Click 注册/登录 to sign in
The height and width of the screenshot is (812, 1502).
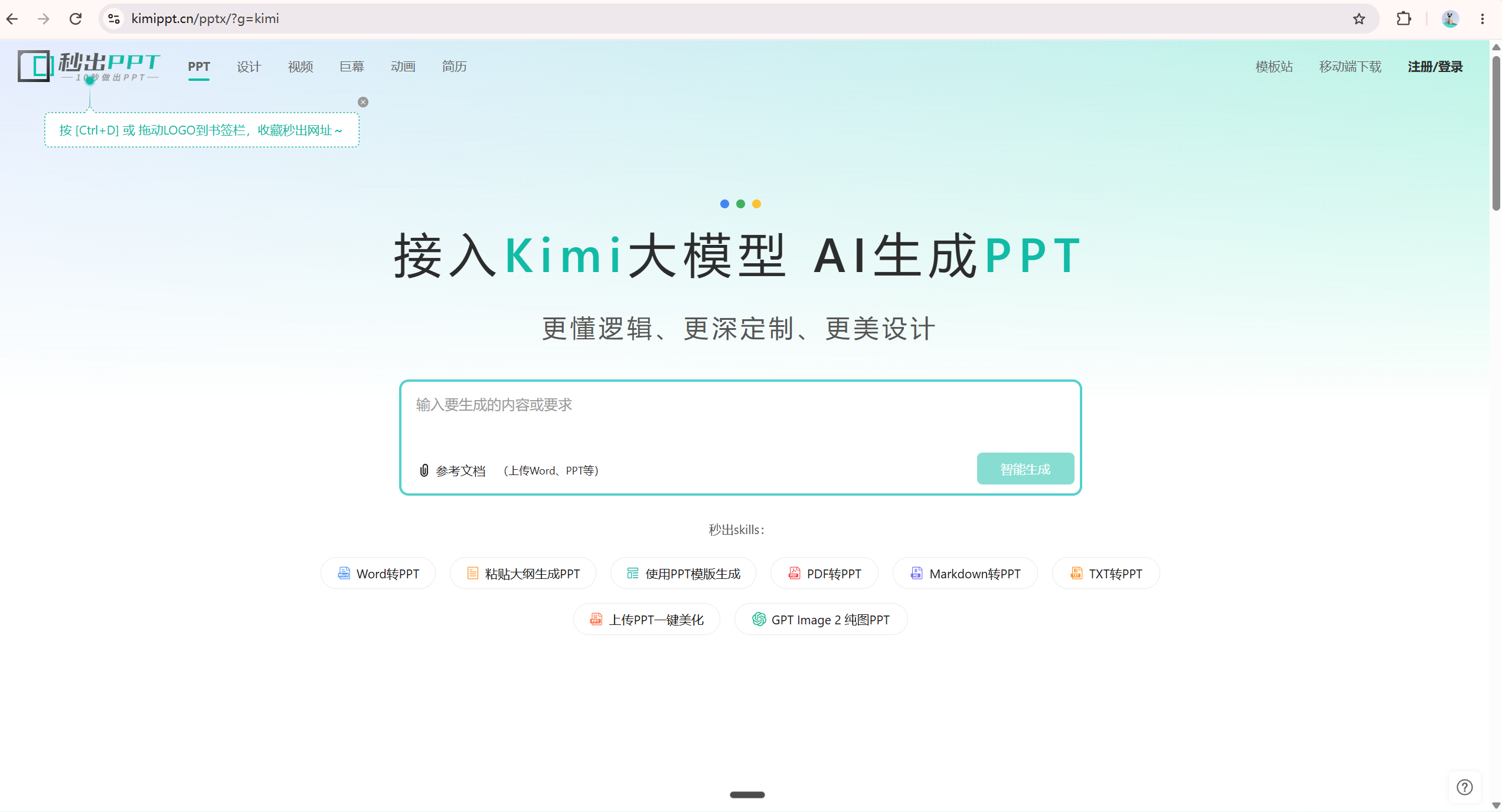click(x=1435, y=67)
